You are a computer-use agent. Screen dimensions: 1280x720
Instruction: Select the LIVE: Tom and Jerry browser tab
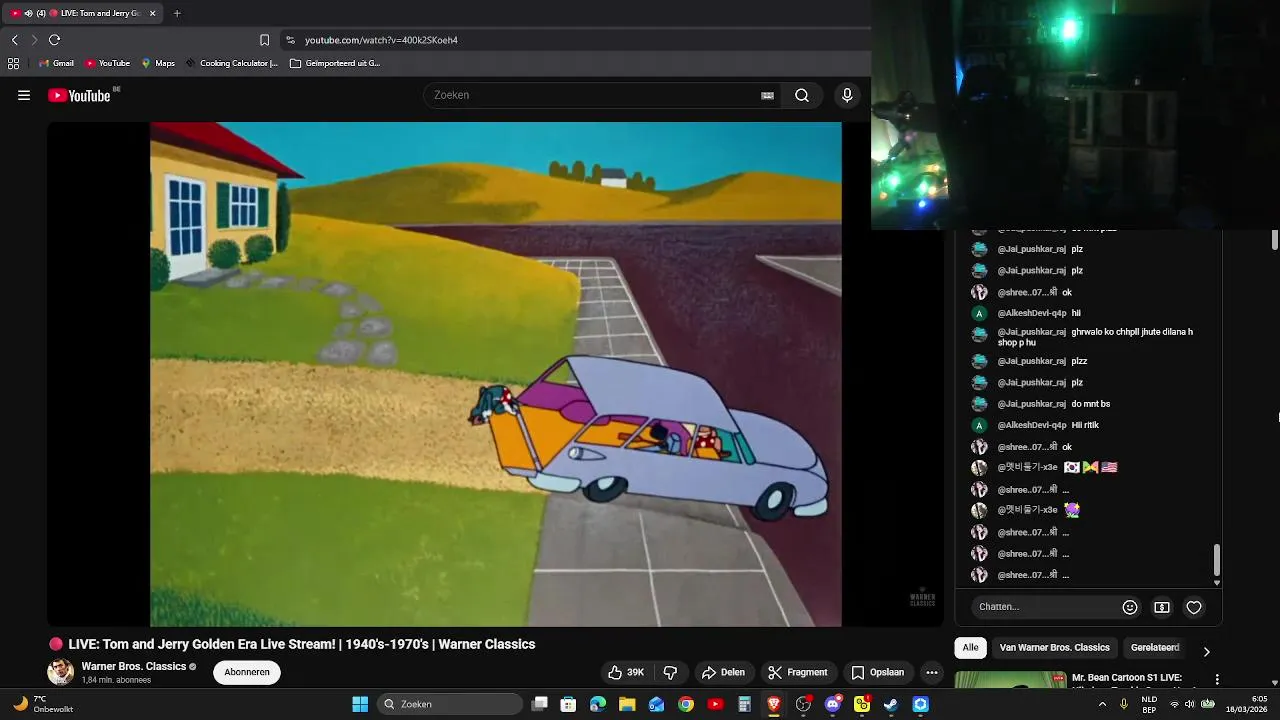(x=83, y=13)
